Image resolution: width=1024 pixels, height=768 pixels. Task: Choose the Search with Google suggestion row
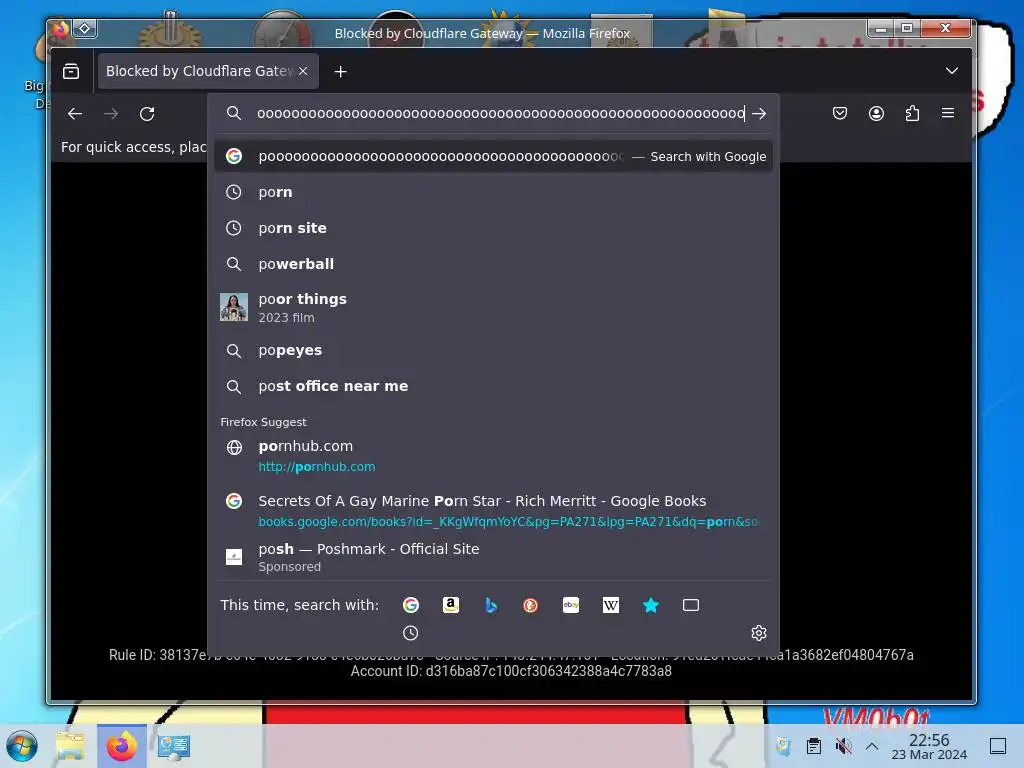pos(494,157)
